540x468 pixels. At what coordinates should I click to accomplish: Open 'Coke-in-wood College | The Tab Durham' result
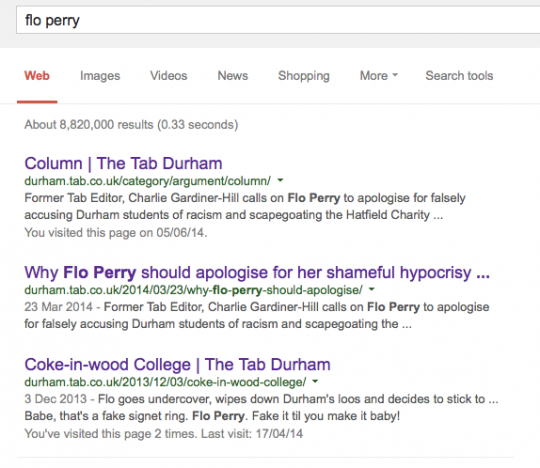177,364
